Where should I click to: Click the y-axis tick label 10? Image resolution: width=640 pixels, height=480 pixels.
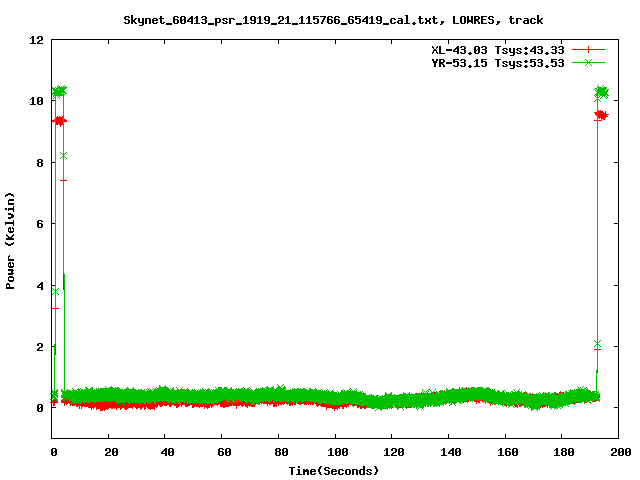tap(36, 101)
